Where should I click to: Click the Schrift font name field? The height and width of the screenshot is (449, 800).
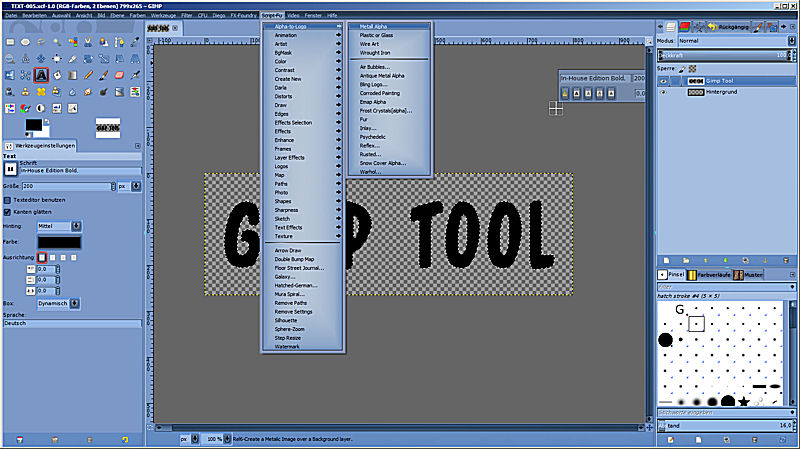(80, 170)
